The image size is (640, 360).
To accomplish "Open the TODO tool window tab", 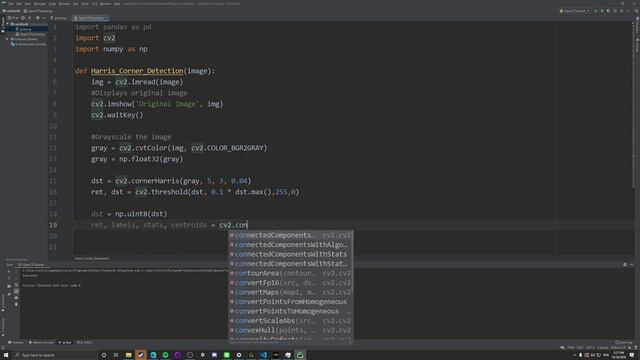I will click(85, 342).
